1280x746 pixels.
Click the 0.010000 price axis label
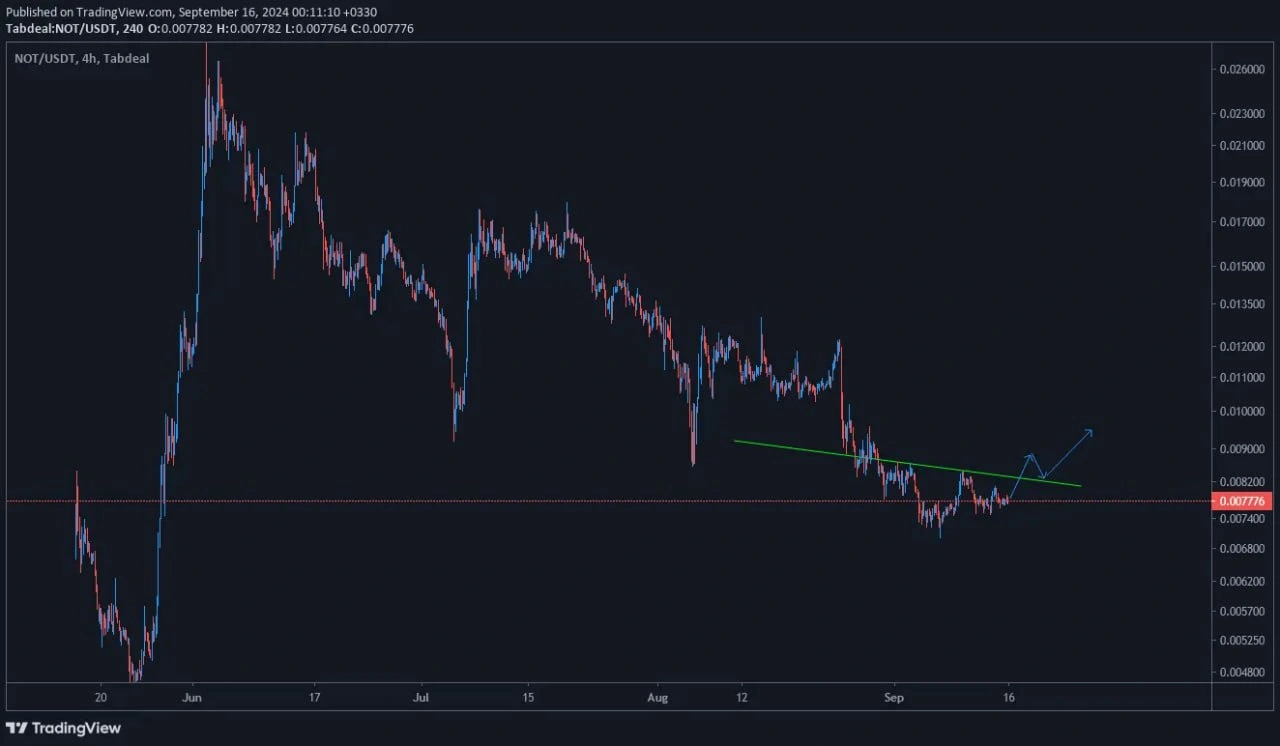click(1243, 412)
